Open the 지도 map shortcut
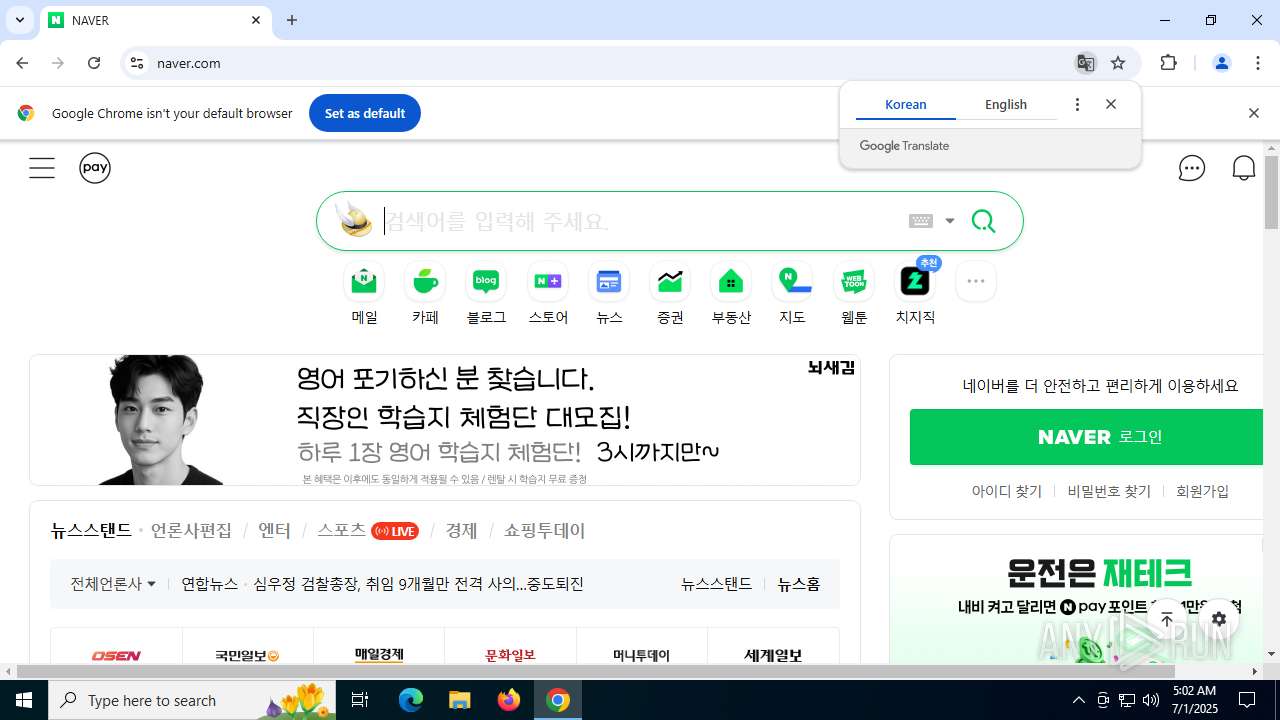The image size is (1280, 720). click(x=793, y=294)
